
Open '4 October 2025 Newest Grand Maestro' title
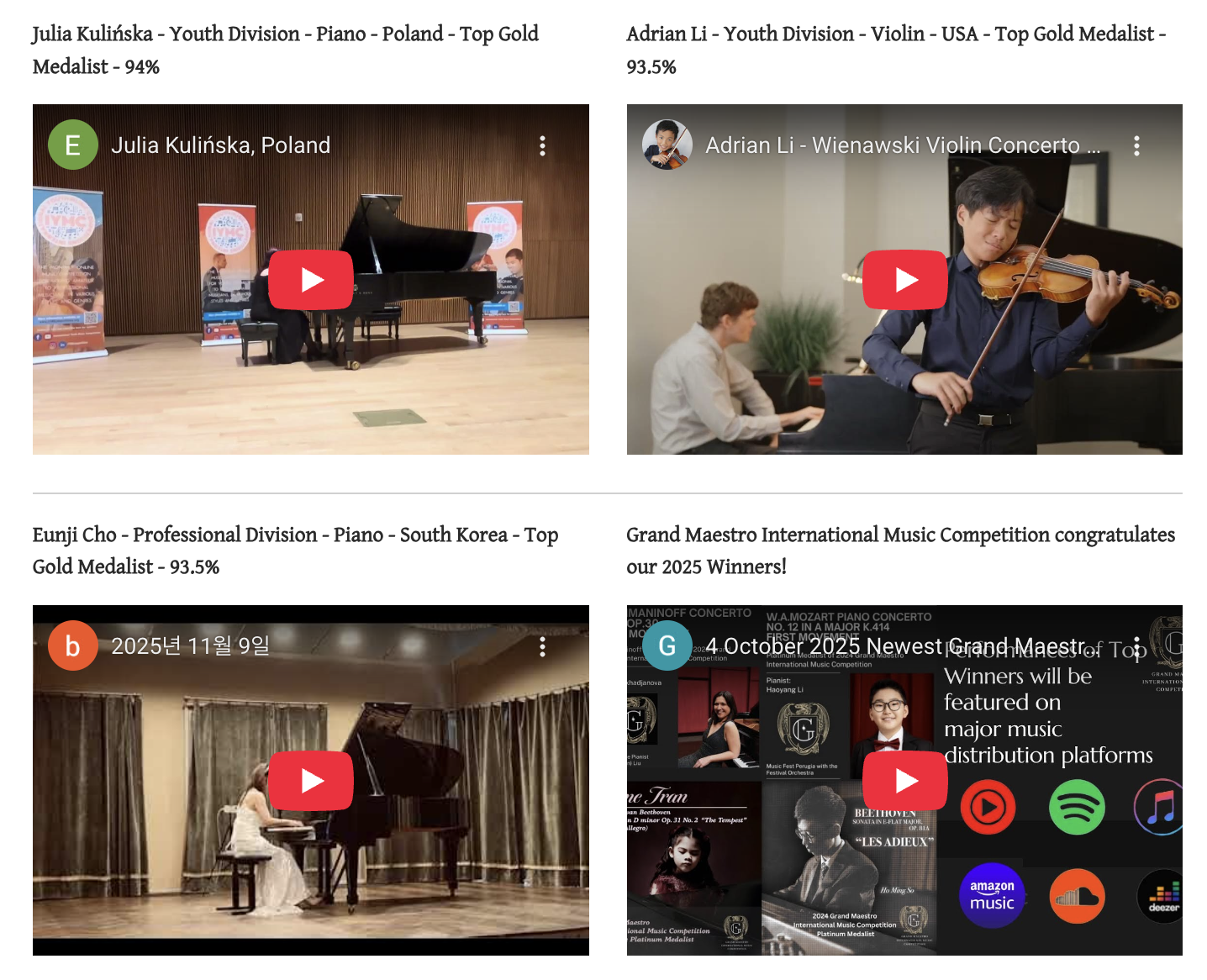coord(903,646)
